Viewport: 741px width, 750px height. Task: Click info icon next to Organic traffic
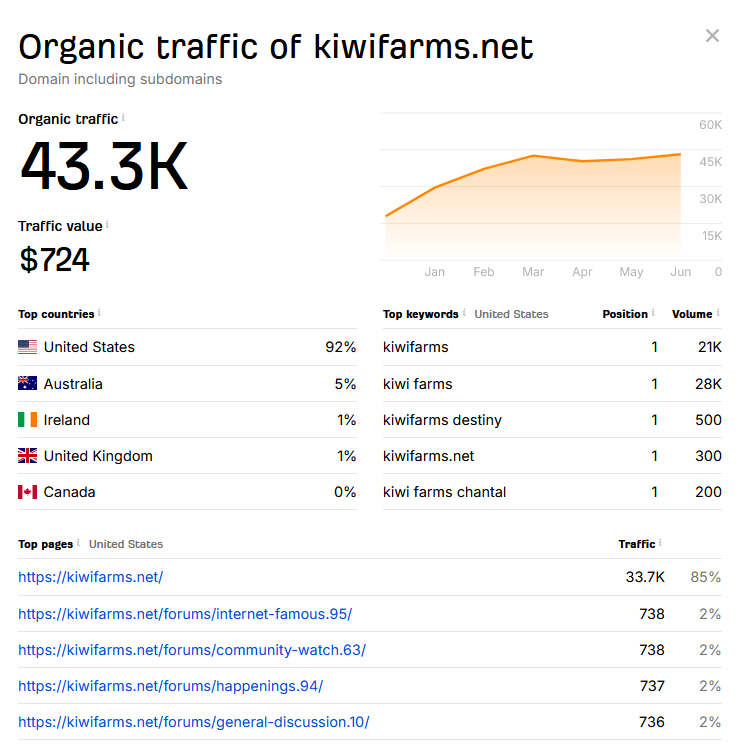click(x=123, y=117)
